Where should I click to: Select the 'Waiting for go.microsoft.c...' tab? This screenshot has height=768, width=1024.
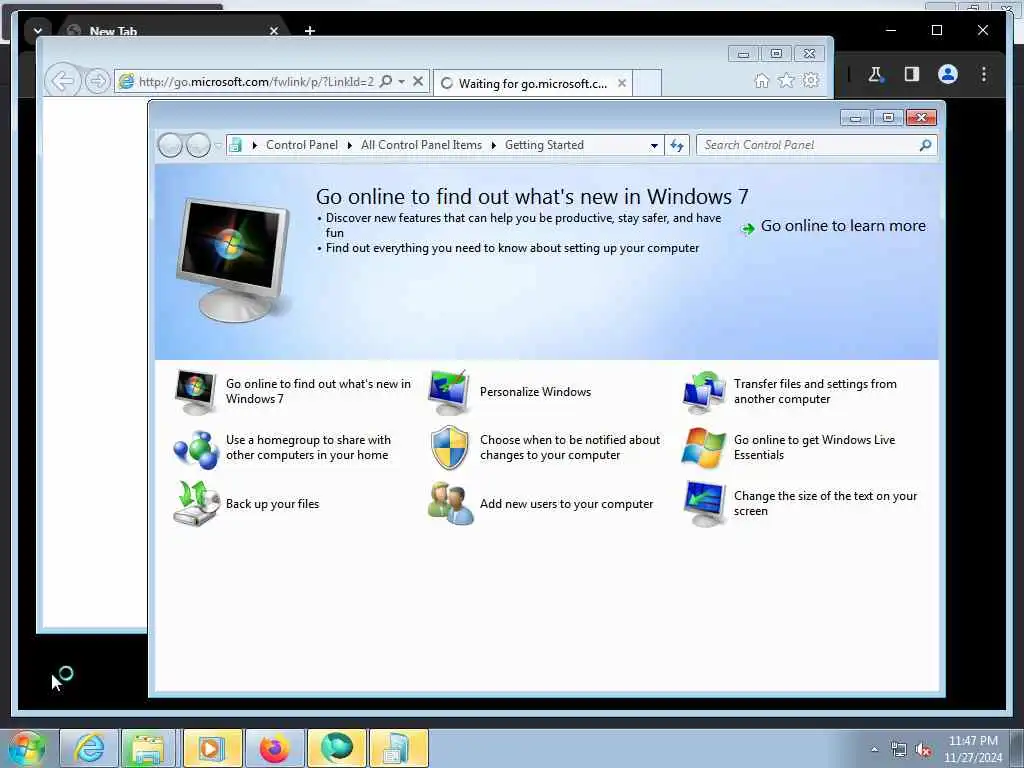click(532, 84)
